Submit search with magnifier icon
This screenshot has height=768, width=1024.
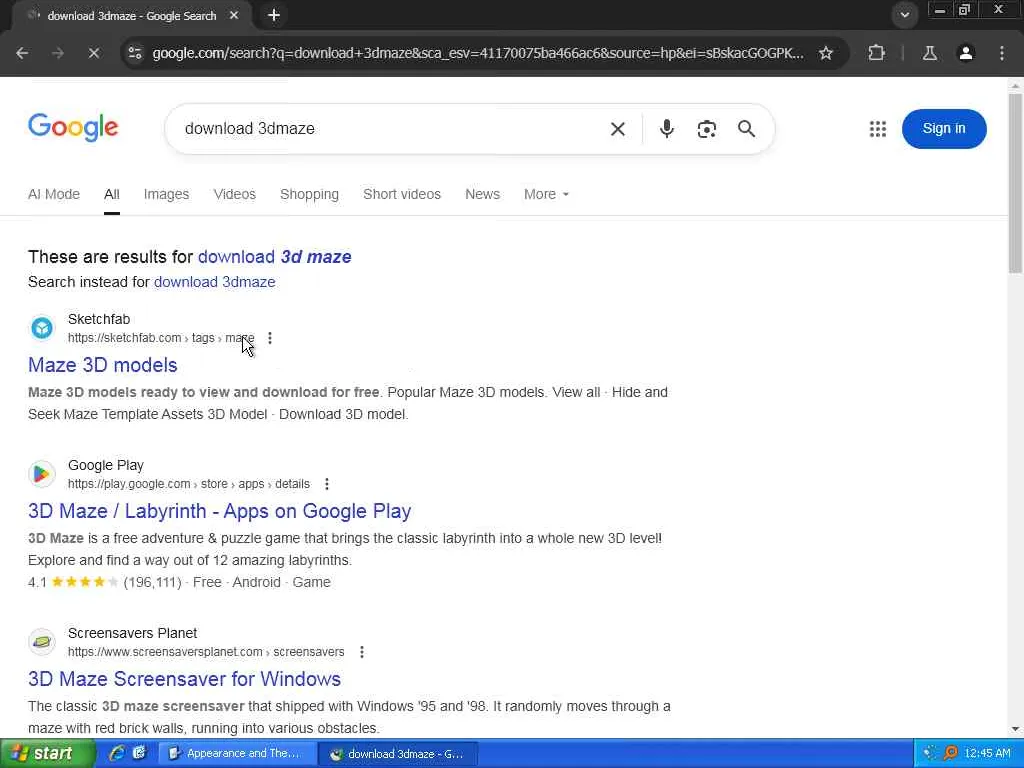point(746,129)
